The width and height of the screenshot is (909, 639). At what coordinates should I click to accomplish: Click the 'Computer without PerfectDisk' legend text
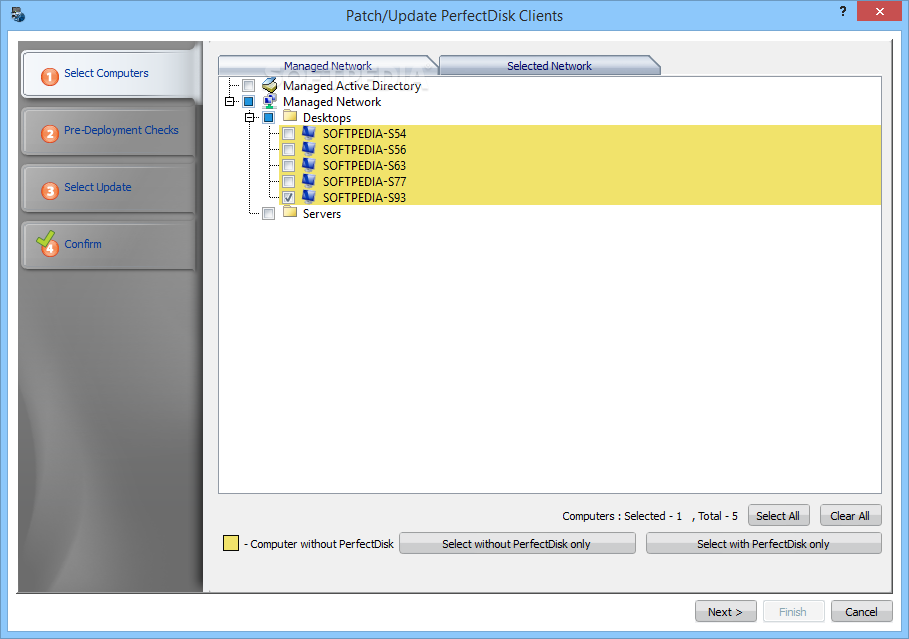[322, 544]
